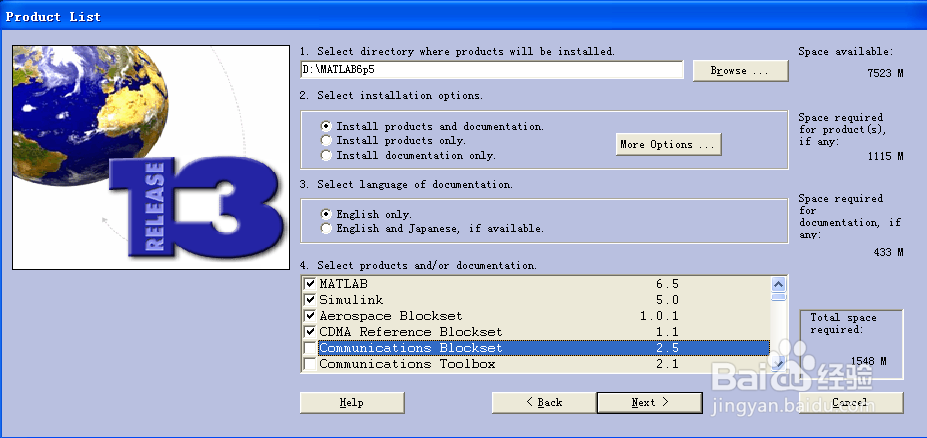Select the MATLAB row text
Viewport: 927px width, 438px height.
(343, 284)
